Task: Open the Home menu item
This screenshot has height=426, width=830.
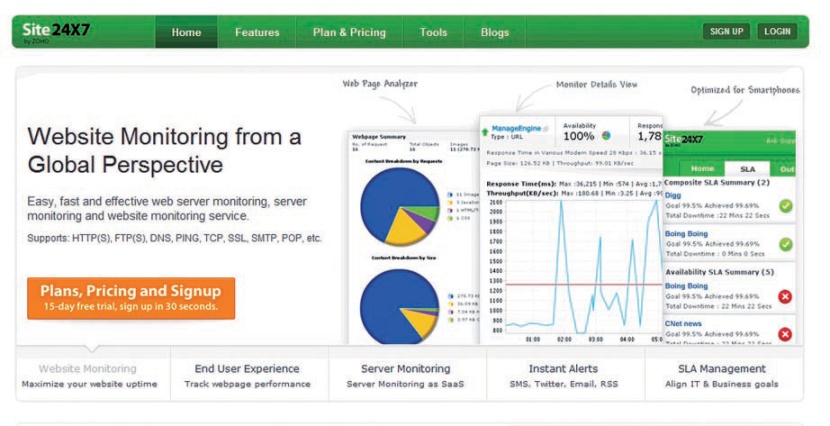Action: [x=186, y=32]
